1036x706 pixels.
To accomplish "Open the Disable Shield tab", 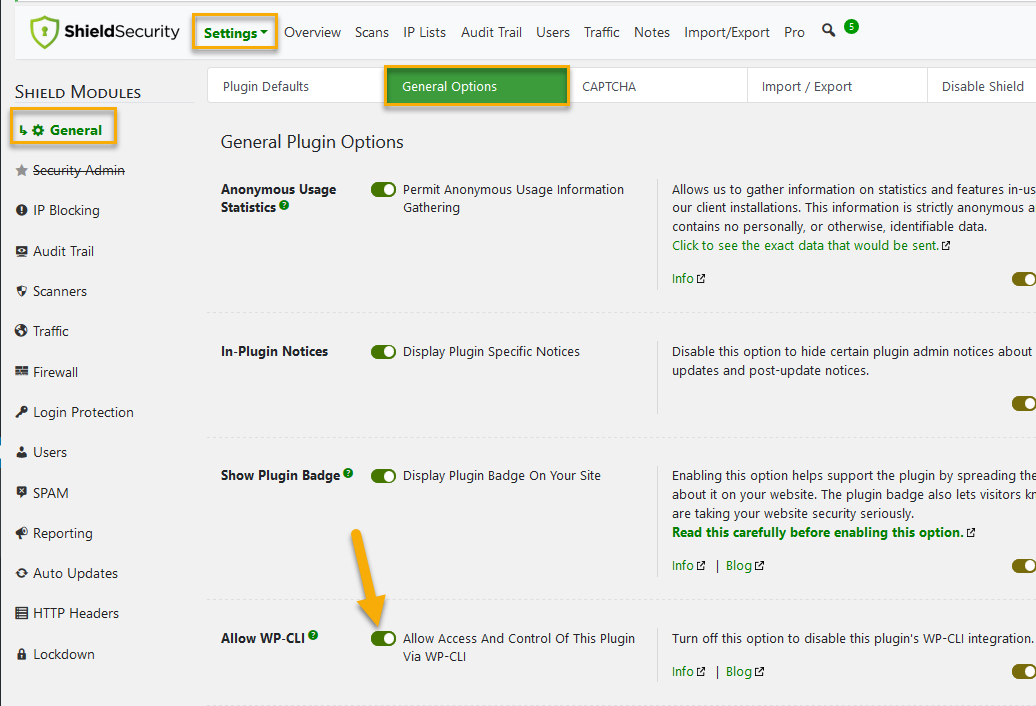I will click(x=982, y=87).
